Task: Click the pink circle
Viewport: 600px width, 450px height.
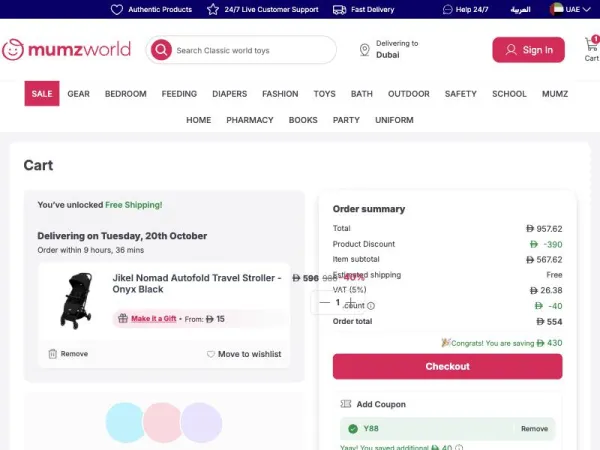Action: coord(162,422)
